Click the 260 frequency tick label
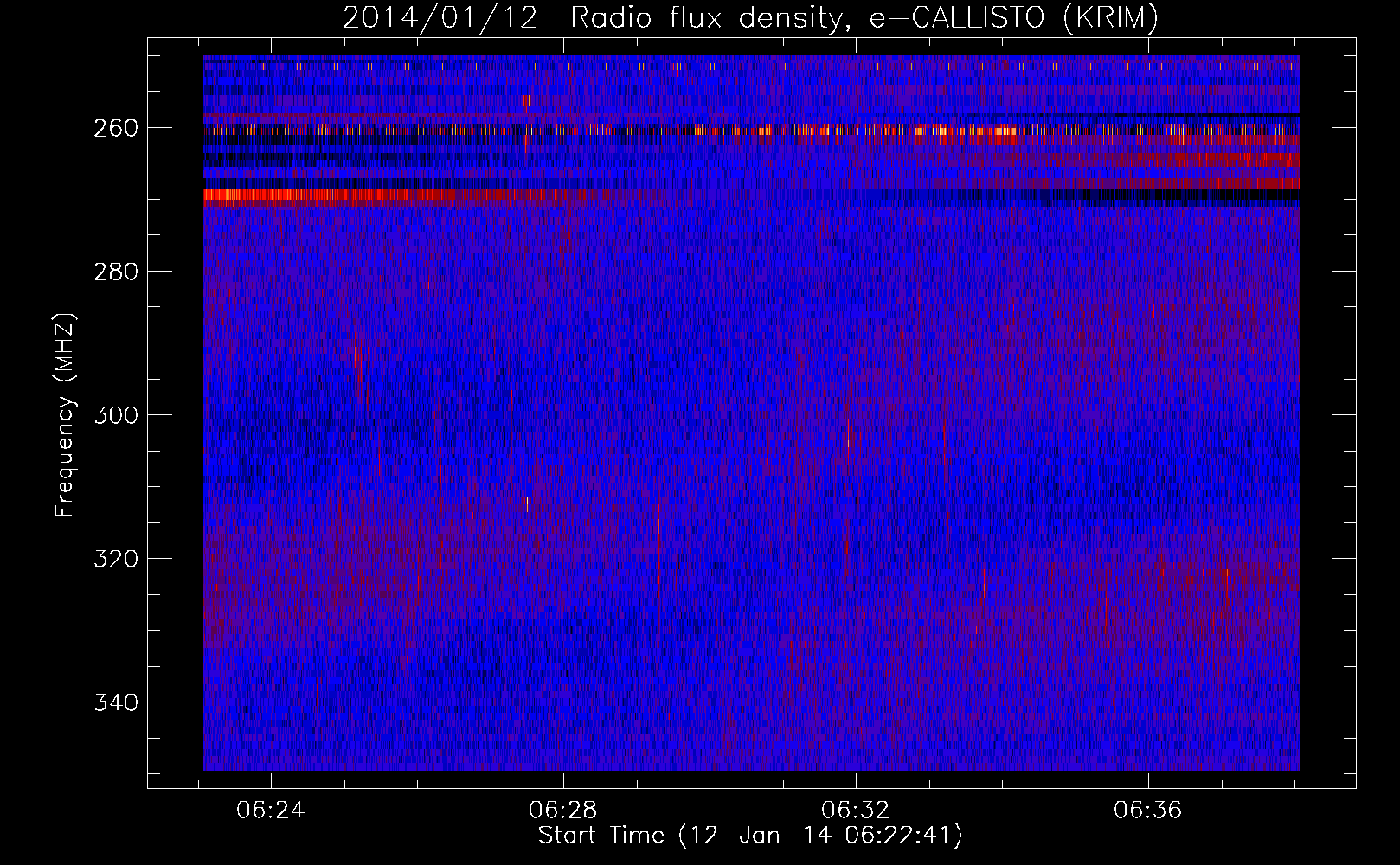Viewport: 1400px width, 865px height. point(115,128)
